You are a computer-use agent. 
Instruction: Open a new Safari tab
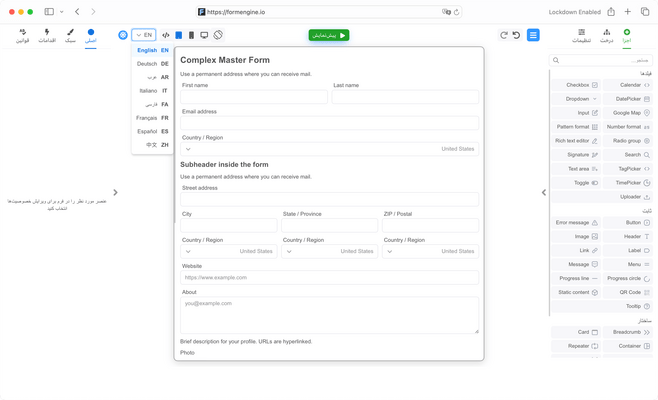coord(627,12)
